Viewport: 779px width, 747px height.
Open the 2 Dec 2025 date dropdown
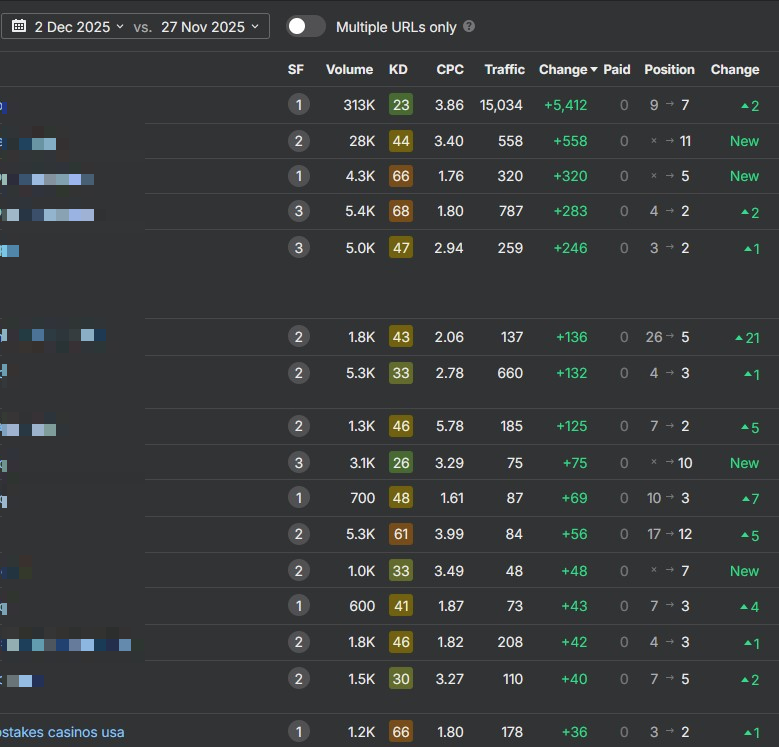(78, 27)
